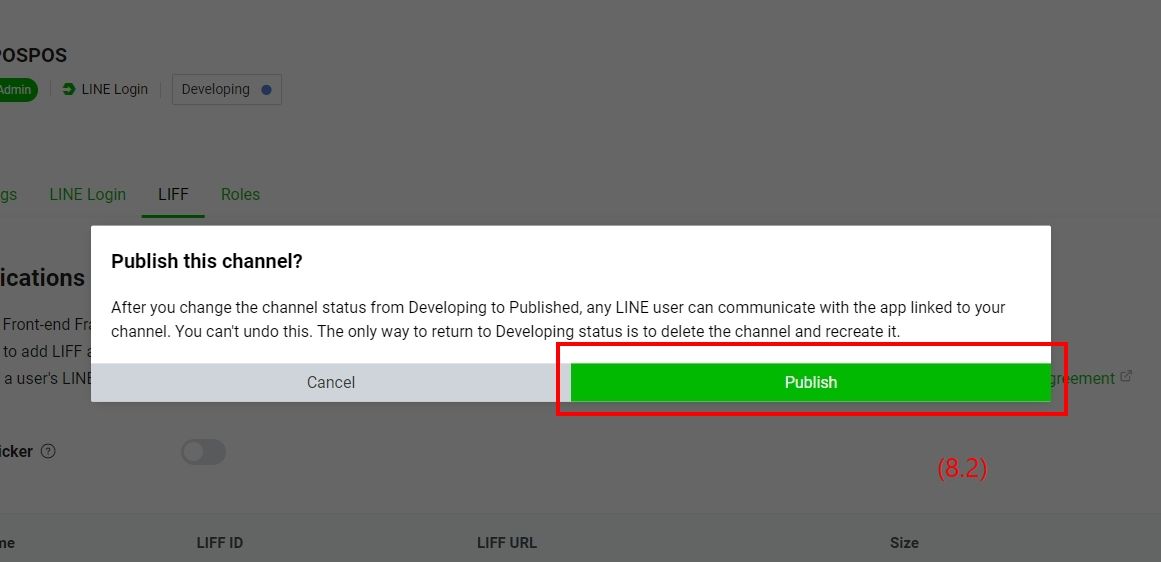Screen dimensions: 1161x562
Task: Click the dialog warning message text
Action: pos(558,319)
